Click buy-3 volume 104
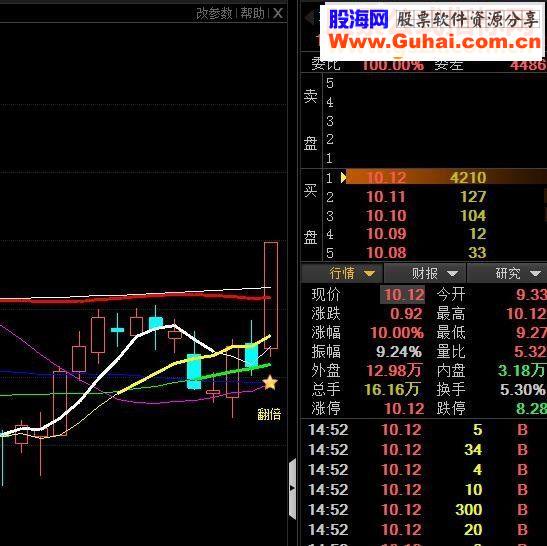This screenshot has height=546, width=547. pyautogui.click(x=473, y=216)
